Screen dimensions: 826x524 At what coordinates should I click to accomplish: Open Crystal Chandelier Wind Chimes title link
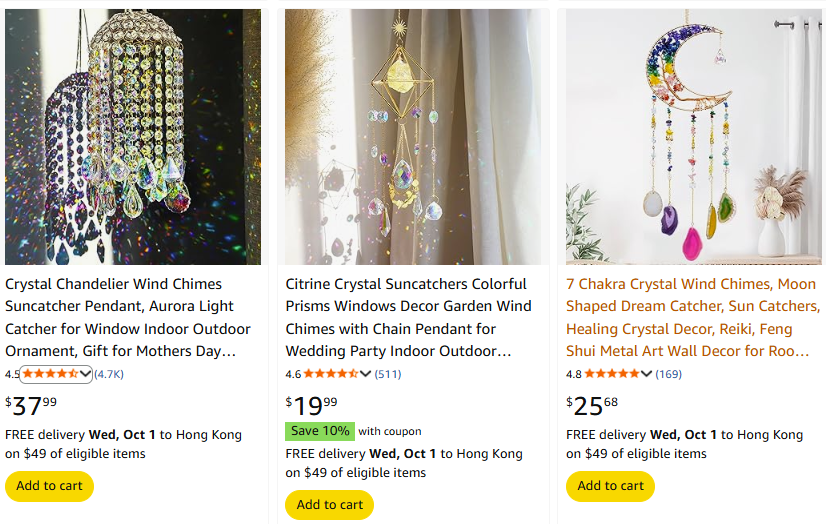[x=127, y=317]
